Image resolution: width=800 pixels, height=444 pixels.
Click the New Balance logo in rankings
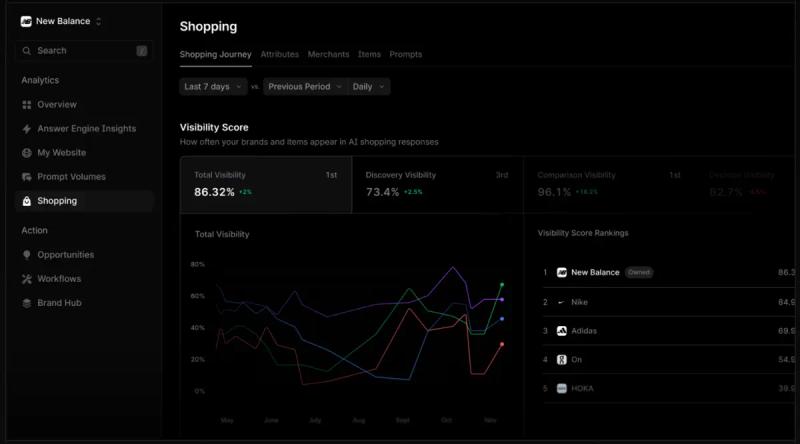[x=562, y=273]
